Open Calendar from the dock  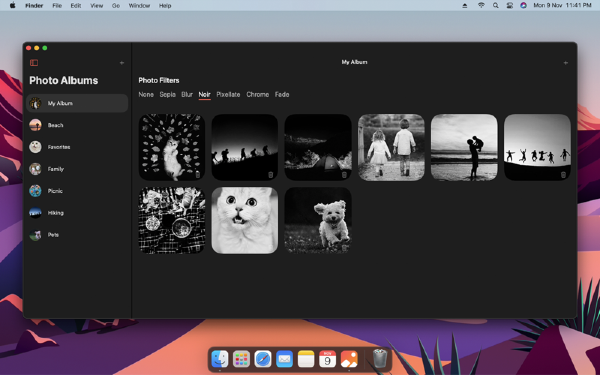(x=328, y=359)
